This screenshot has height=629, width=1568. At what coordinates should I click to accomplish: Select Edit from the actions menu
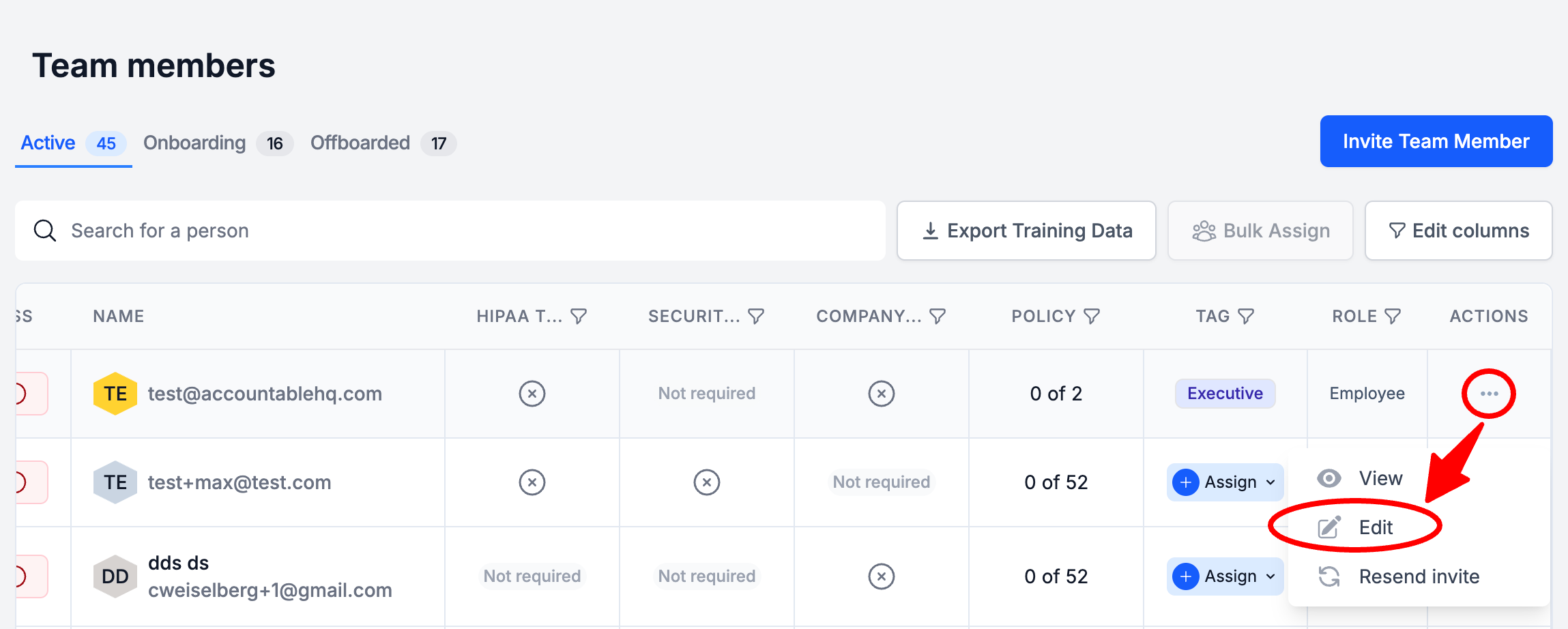1375,527
